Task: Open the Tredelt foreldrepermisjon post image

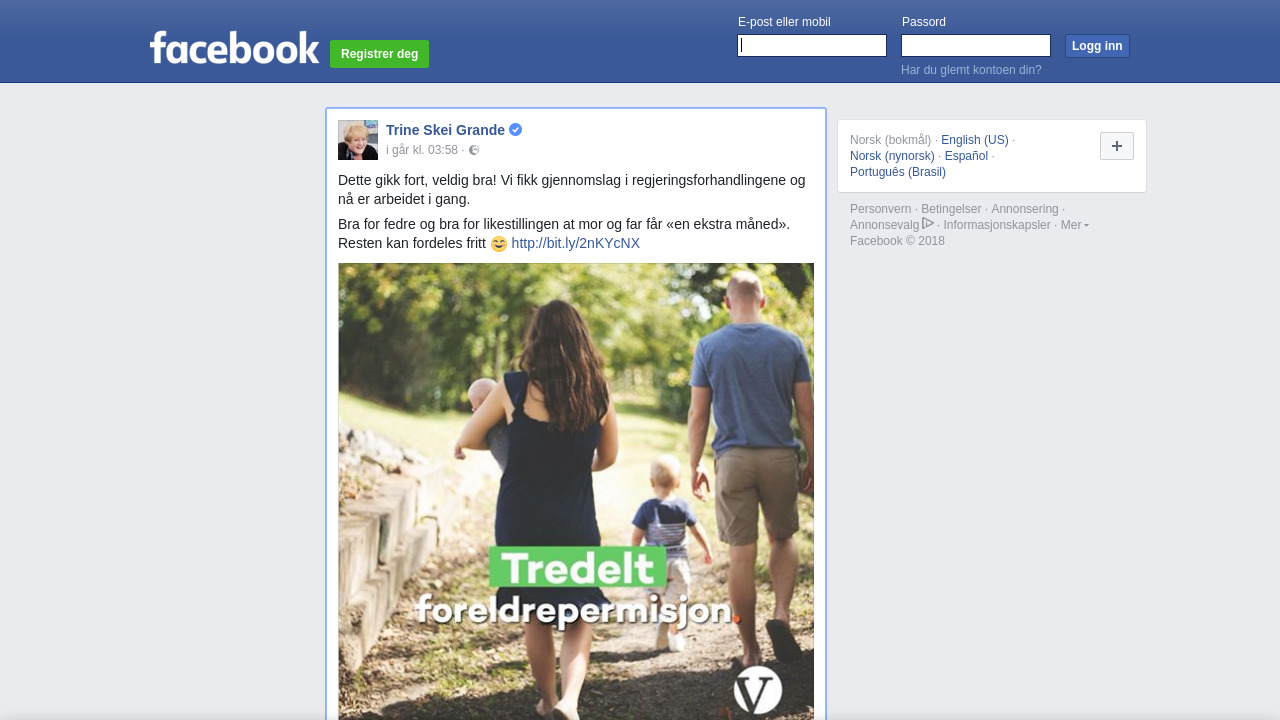Action: (576, 491)
